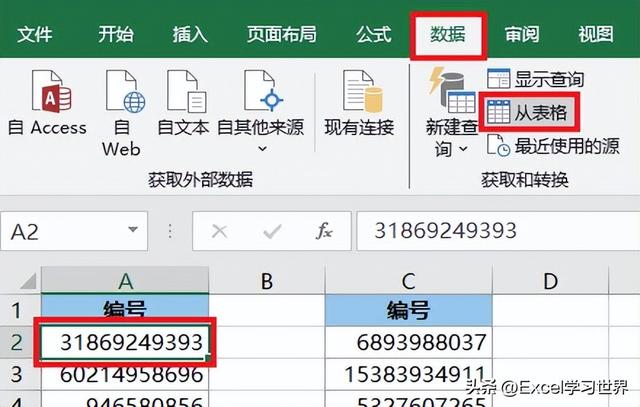Viewport: 640px width, 407px height.
Task: Switch to the 页面布局 tab
Action: [x=282, y=34]
